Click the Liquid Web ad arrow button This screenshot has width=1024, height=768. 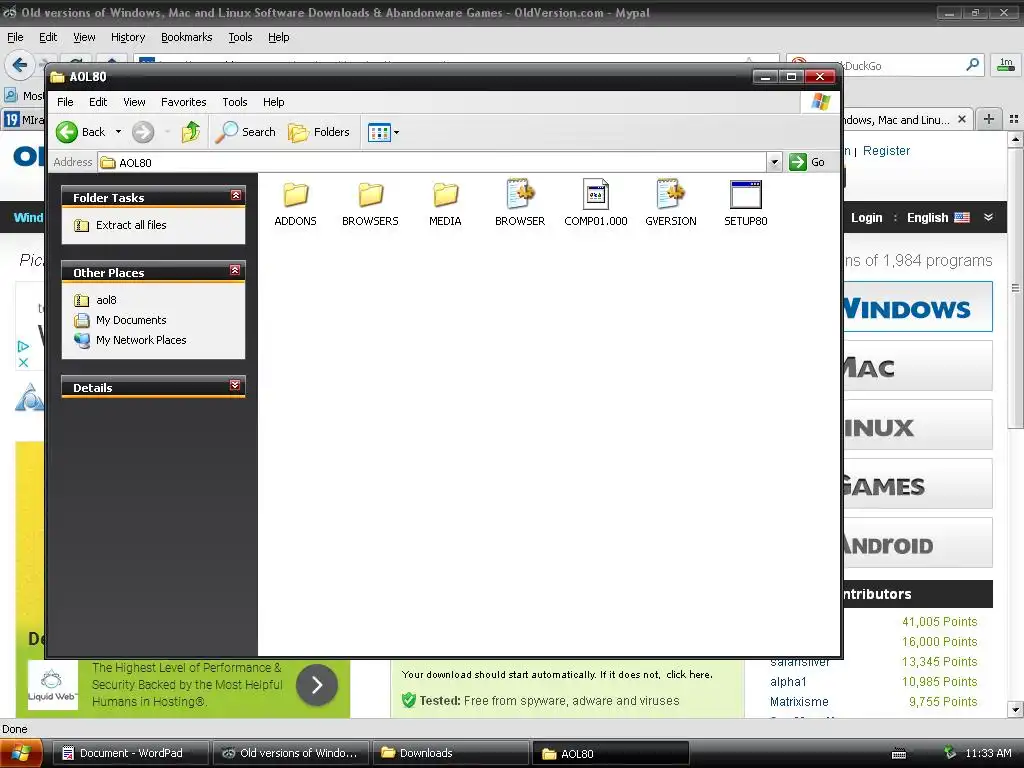(317, 684)
